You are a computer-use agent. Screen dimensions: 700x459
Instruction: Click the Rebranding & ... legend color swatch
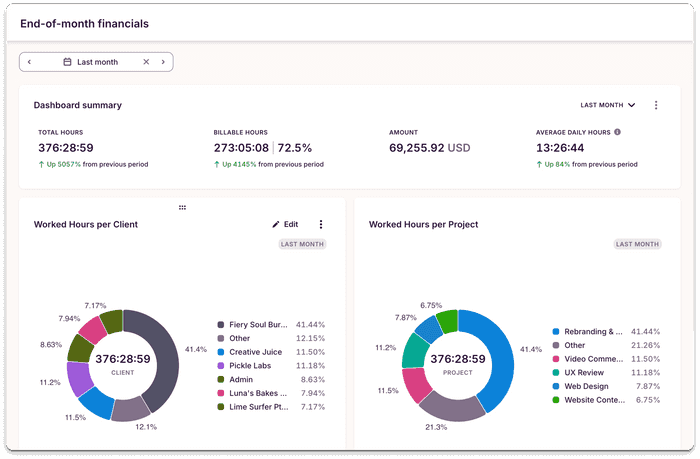555,331
